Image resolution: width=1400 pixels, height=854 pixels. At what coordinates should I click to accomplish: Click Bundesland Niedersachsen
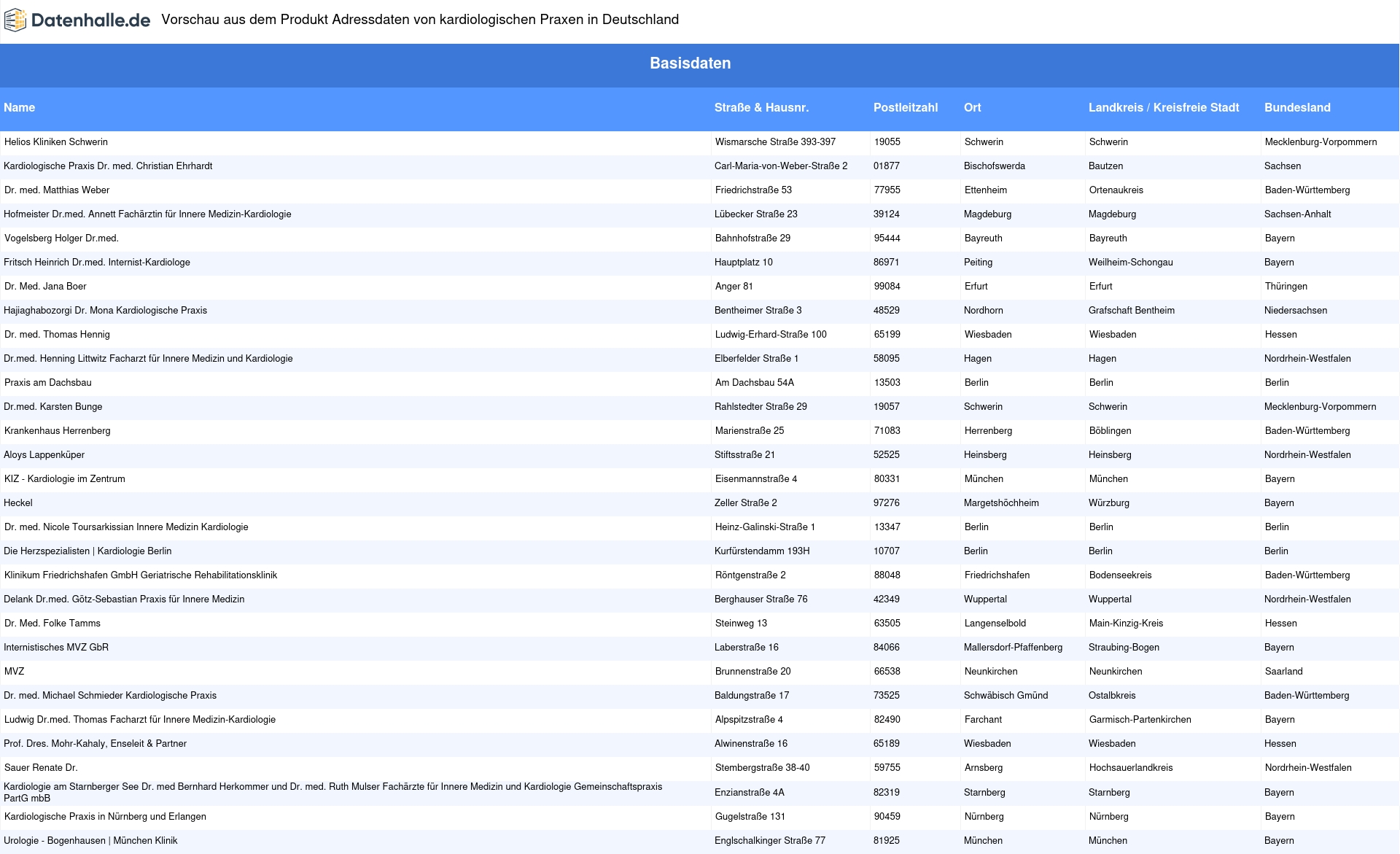(x=1296, y=311)
